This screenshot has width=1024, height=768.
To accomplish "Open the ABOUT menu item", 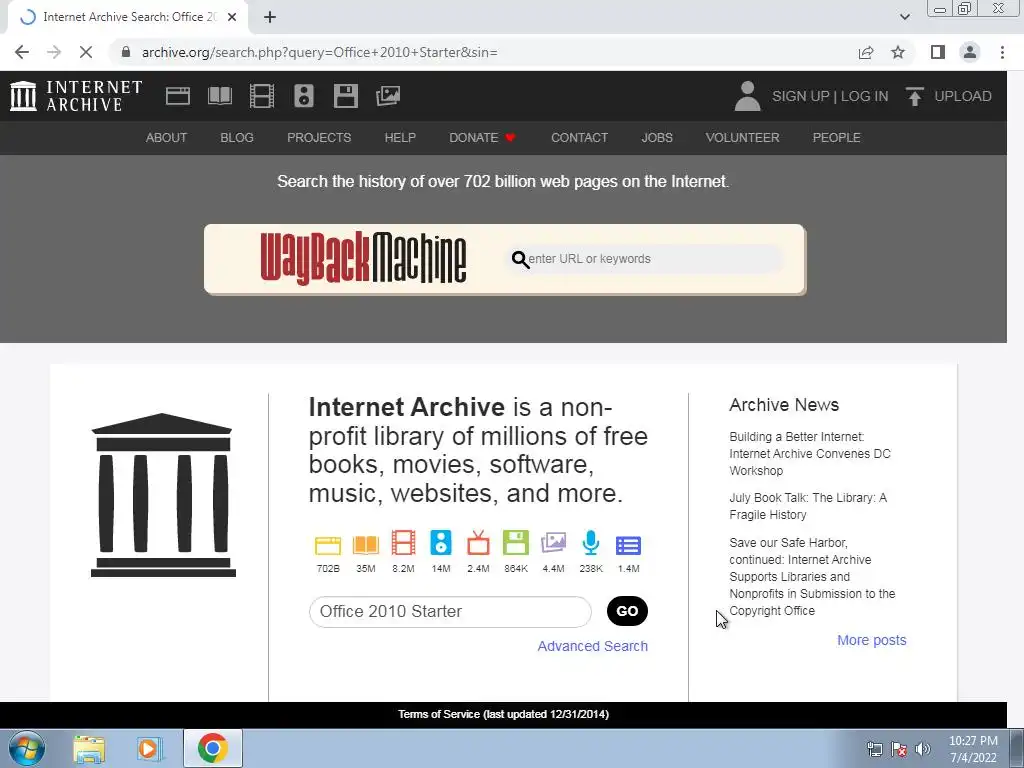I will (167, 138).
